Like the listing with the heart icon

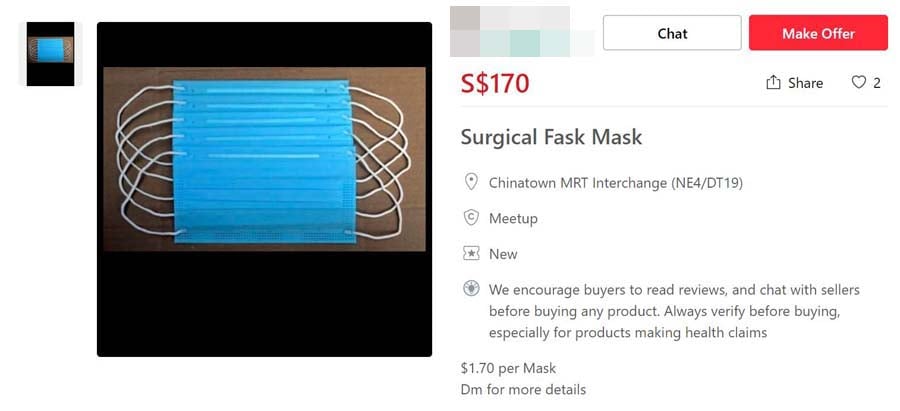pos(858,83)
